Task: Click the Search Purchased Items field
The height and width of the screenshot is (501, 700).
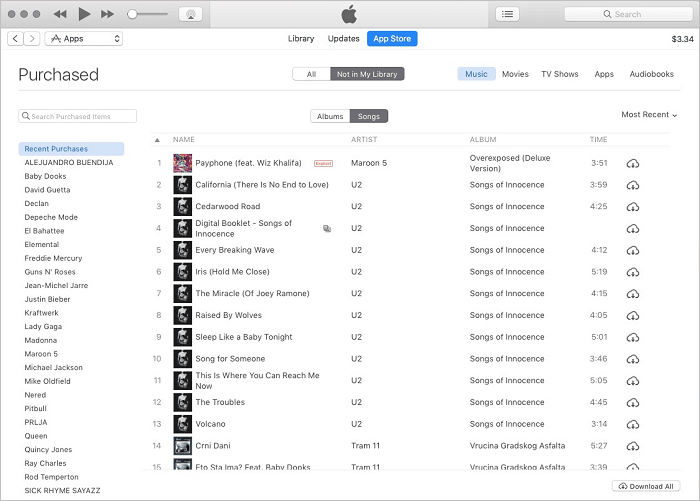Action: pos(77,116)
